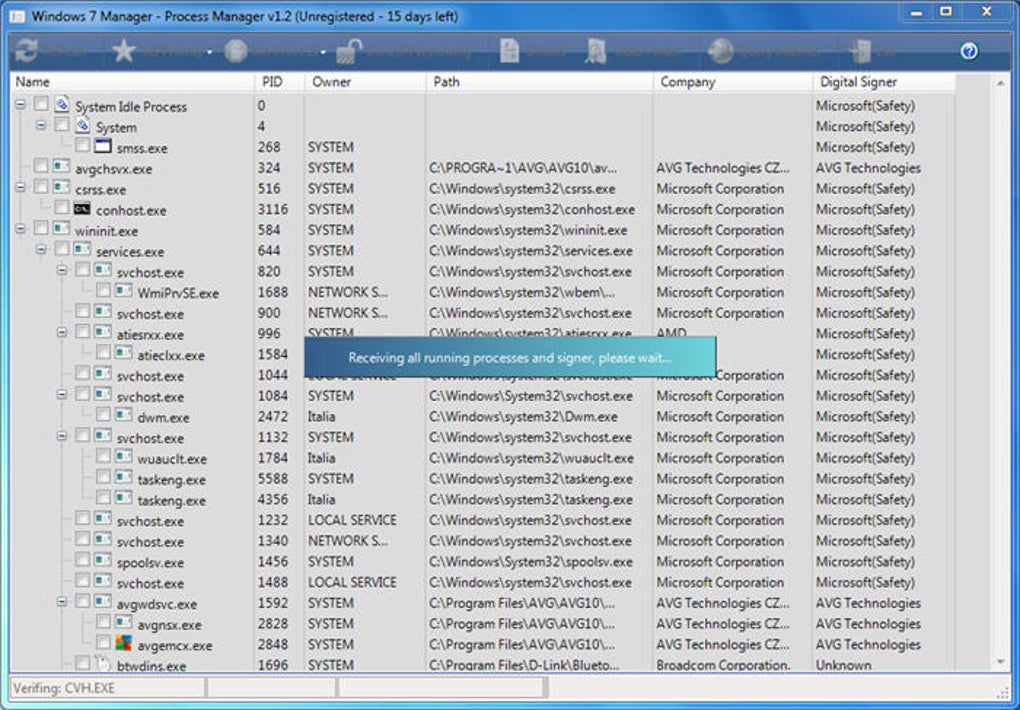Click the scrollbar down arrow
1020x710 pixels.
pyautogui.click(x=1000, y=662)
